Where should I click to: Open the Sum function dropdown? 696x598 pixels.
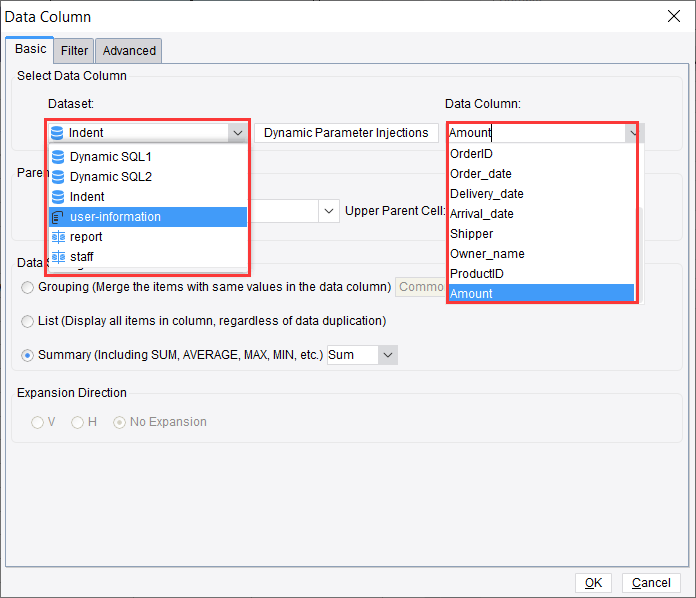387,355
